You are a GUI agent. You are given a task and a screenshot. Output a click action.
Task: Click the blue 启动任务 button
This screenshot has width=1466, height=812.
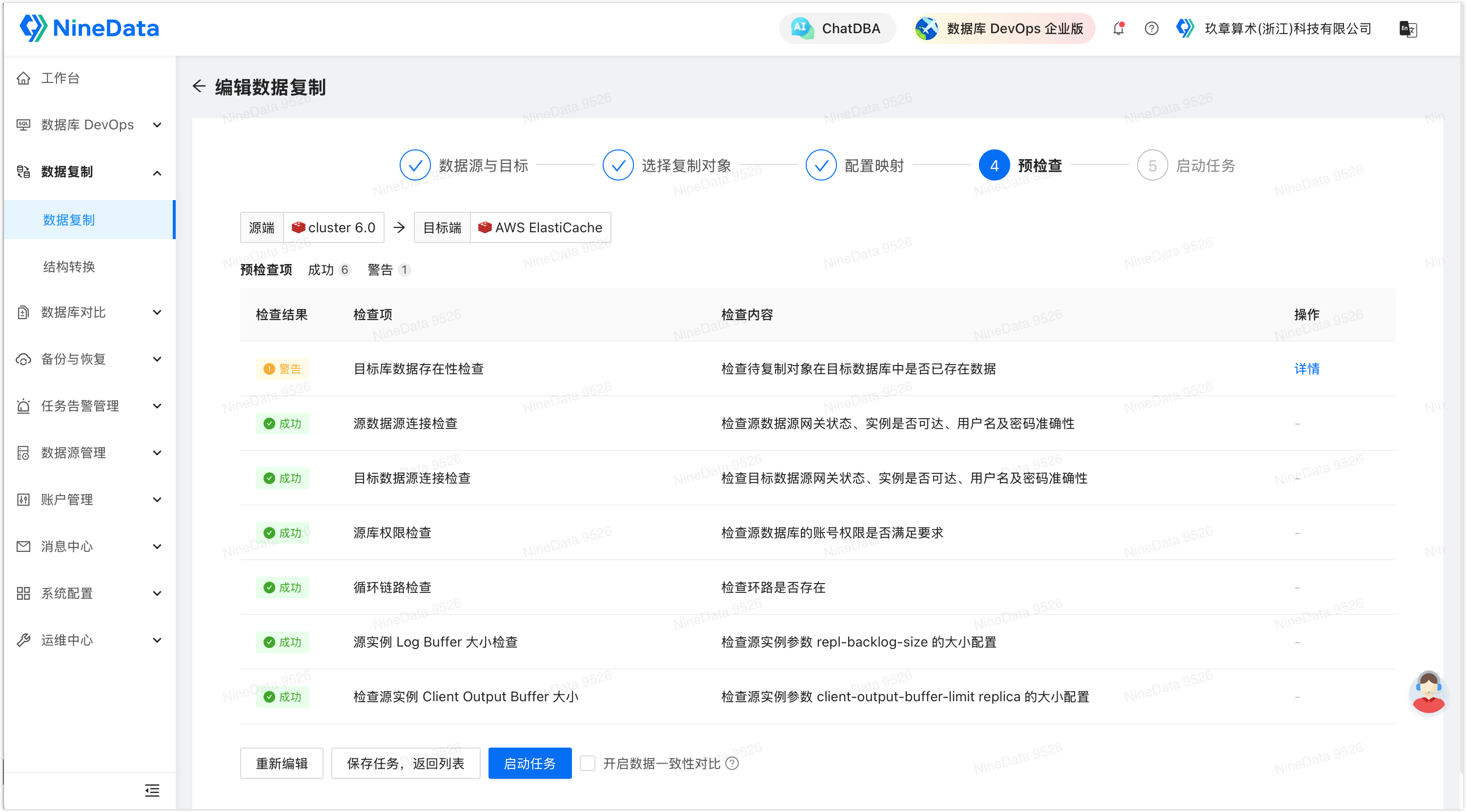(529, 763)
